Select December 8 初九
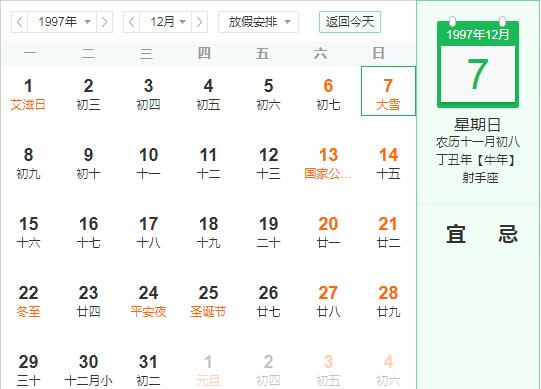 click(28, 163)
